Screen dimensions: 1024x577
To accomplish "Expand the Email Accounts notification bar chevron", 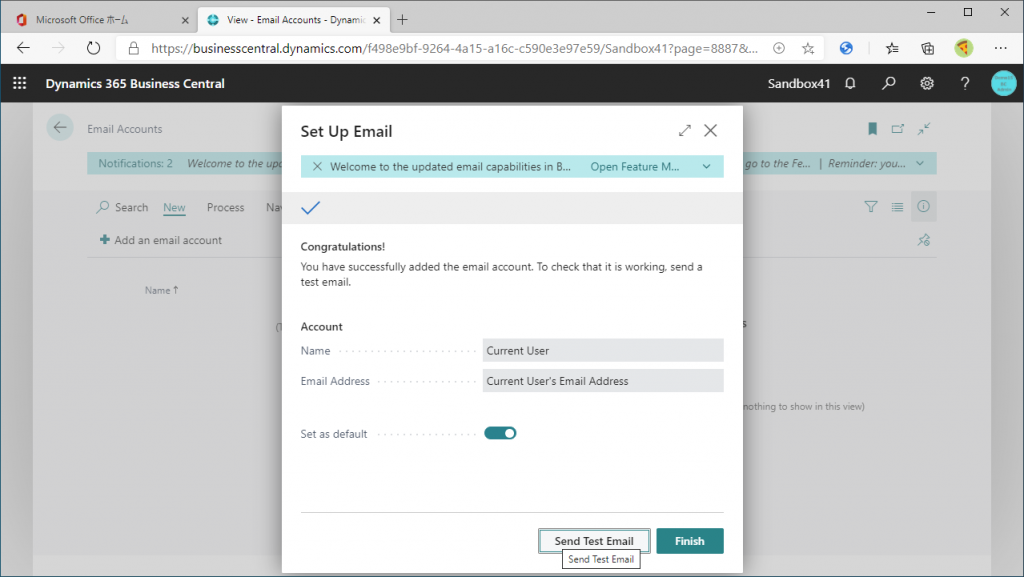I will 920,163.
